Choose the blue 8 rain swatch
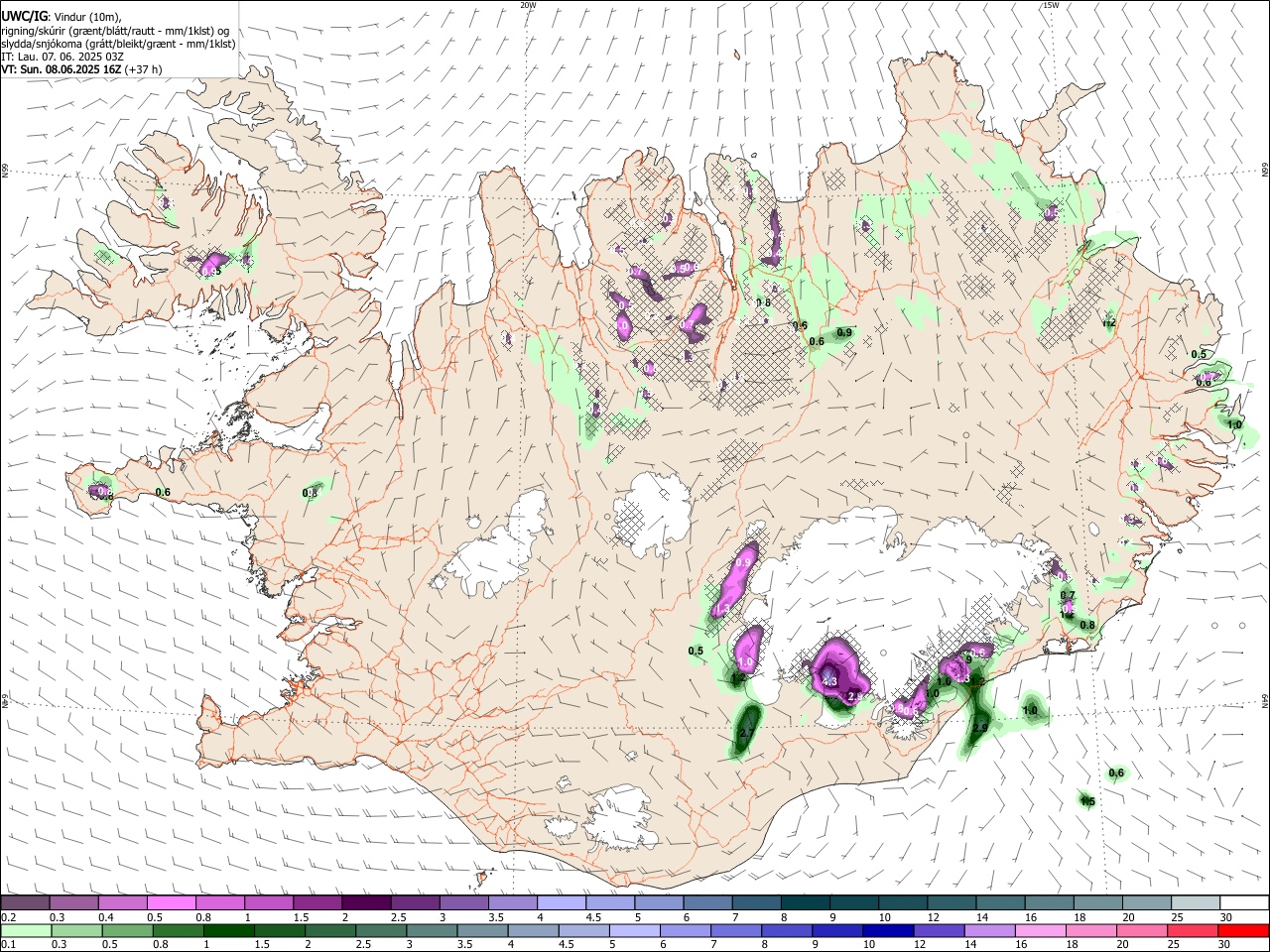The width and height of the screenshot is (1270, 952). (786, 930)
